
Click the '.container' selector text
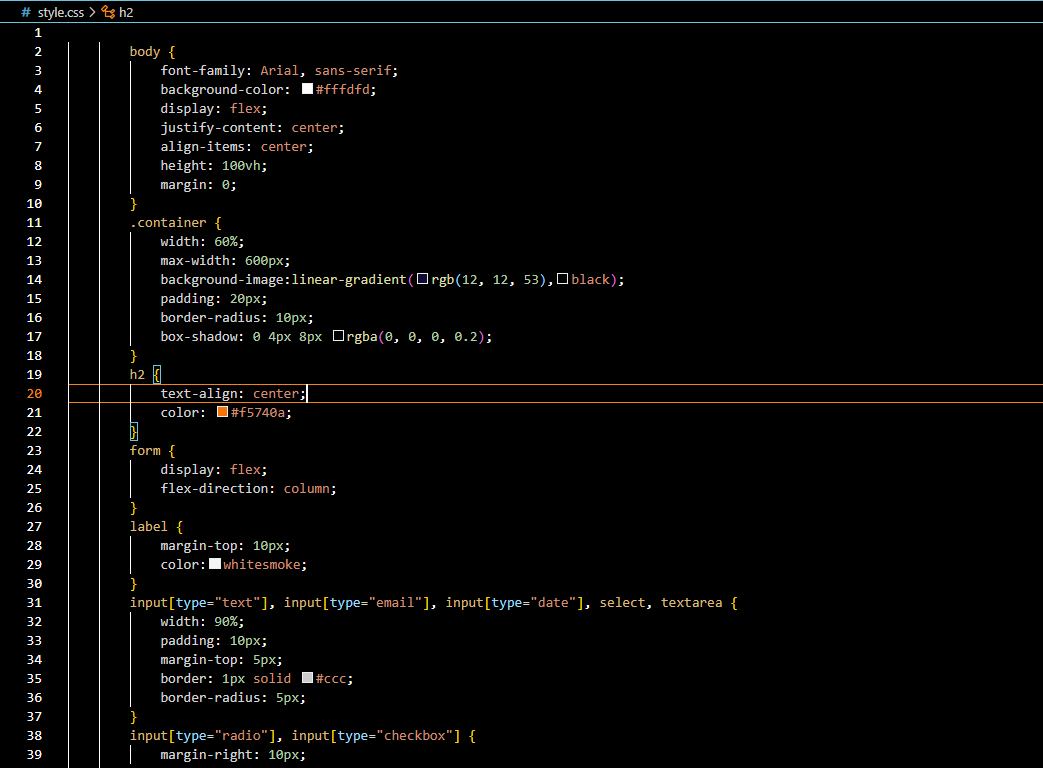pyautogui.click(x=168, y=223)
